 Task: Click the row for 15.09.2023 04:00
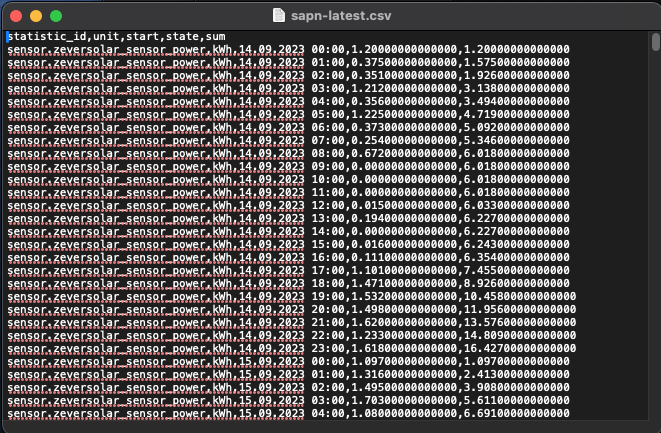click(288, 414)
